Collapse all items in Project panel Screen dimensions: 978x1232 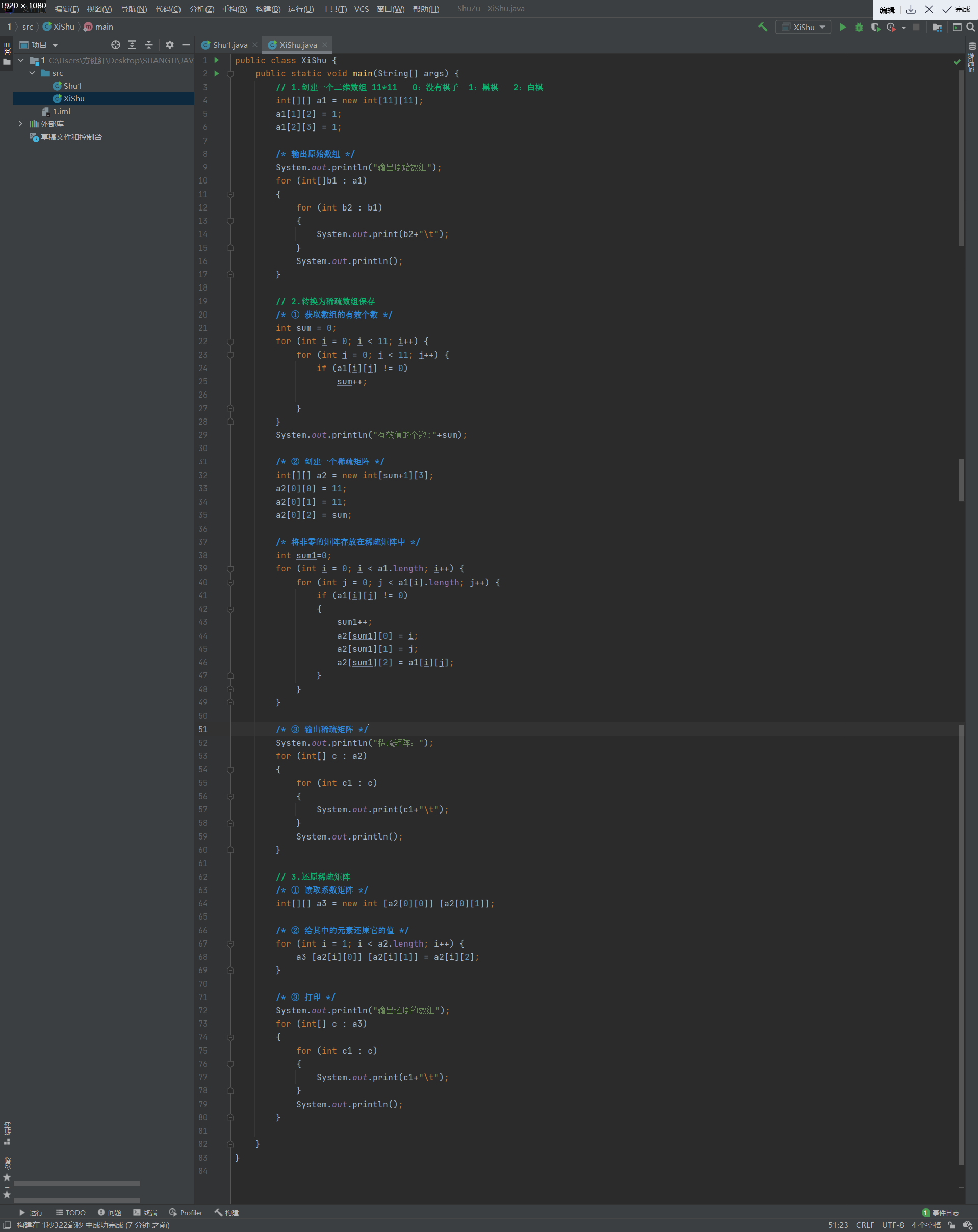148,45
